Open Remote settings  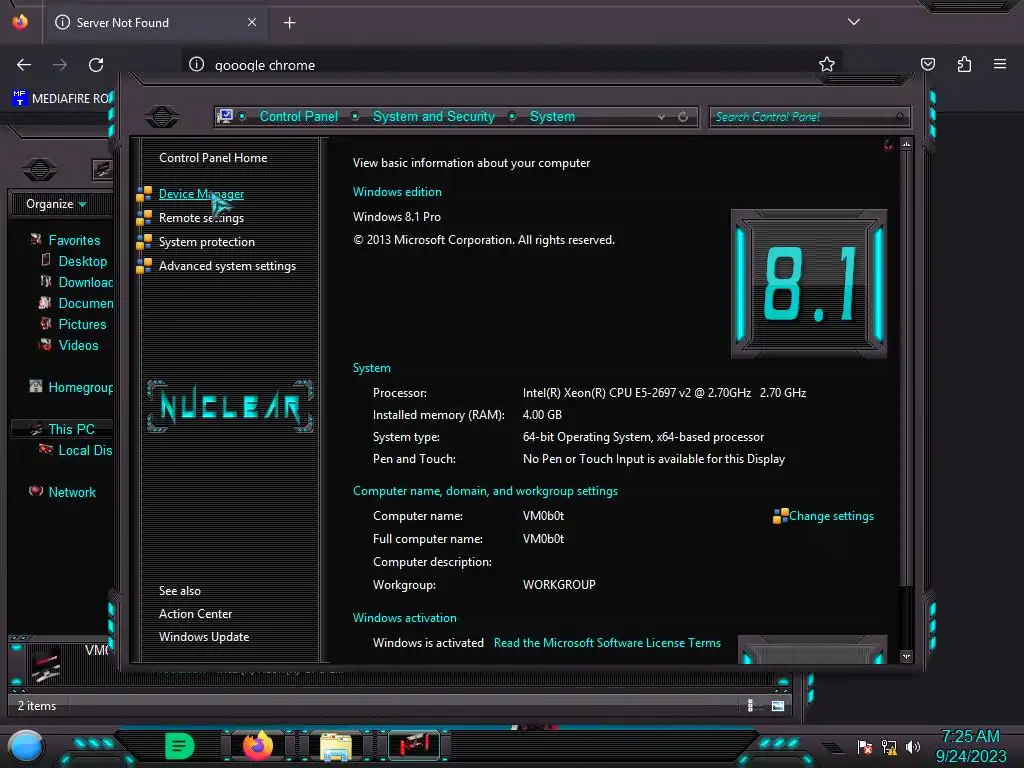pos(201,218)
